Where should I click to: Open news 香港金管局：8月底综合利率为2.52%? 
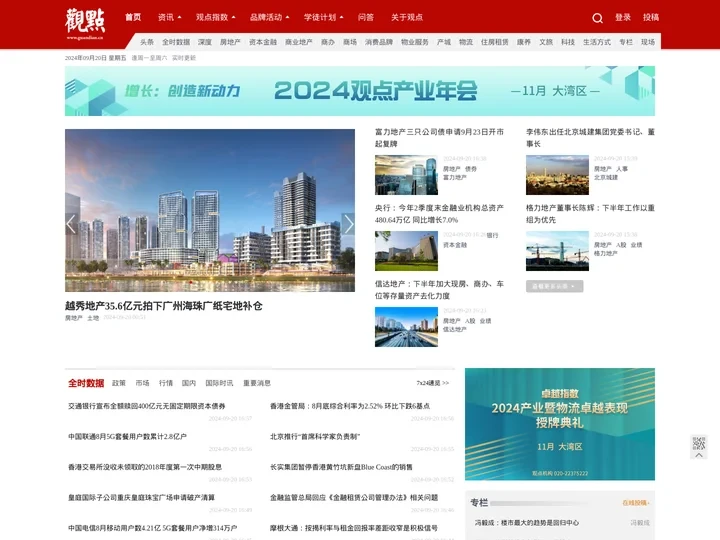pyautogui.click(x=350, y=406)
